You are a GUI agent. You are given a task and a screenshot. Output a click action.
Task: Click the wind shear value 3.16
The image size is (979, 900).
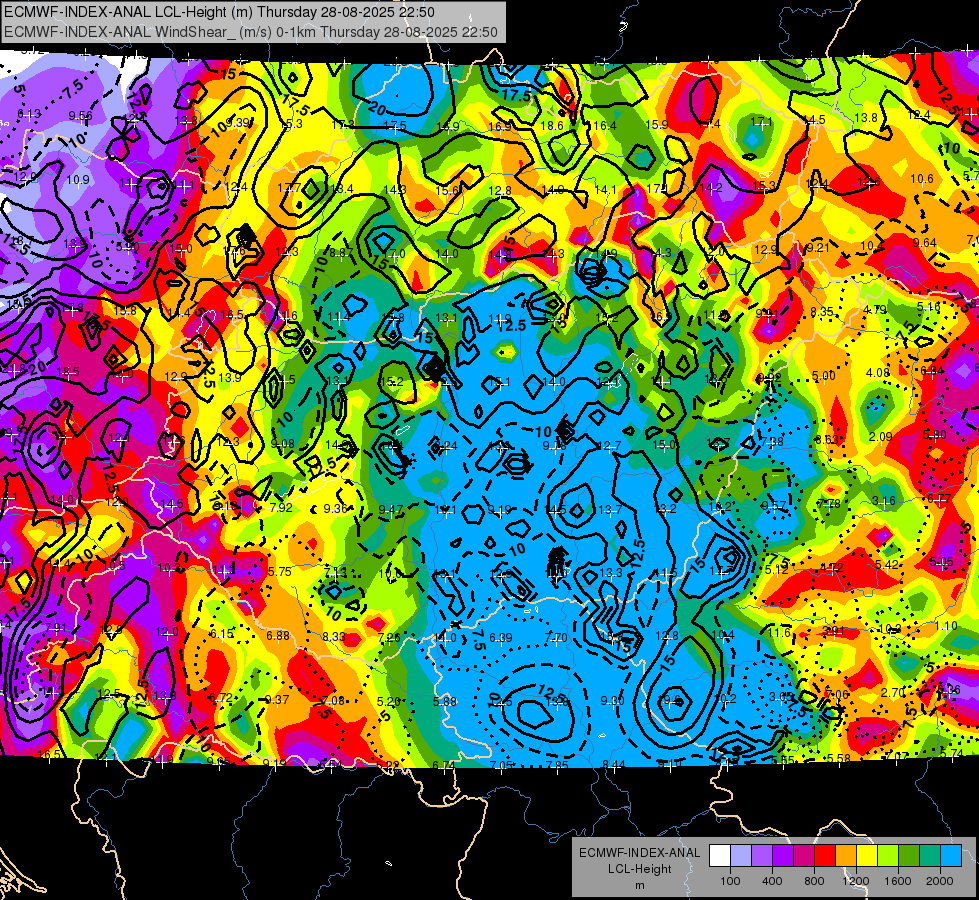883,500
